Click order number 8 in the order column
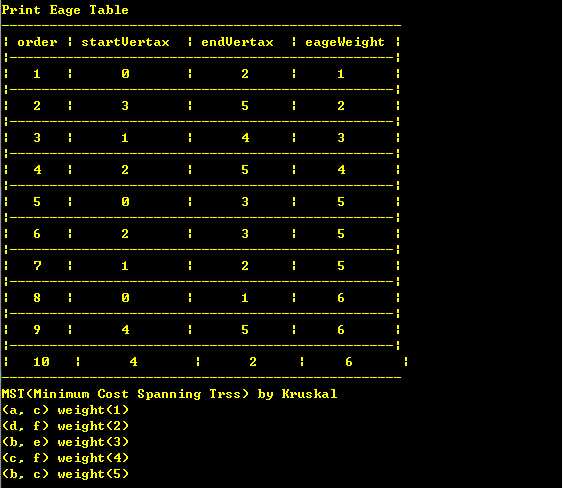Image resolution: width=563 pixels, height=488 pixels. click(37, 298)
